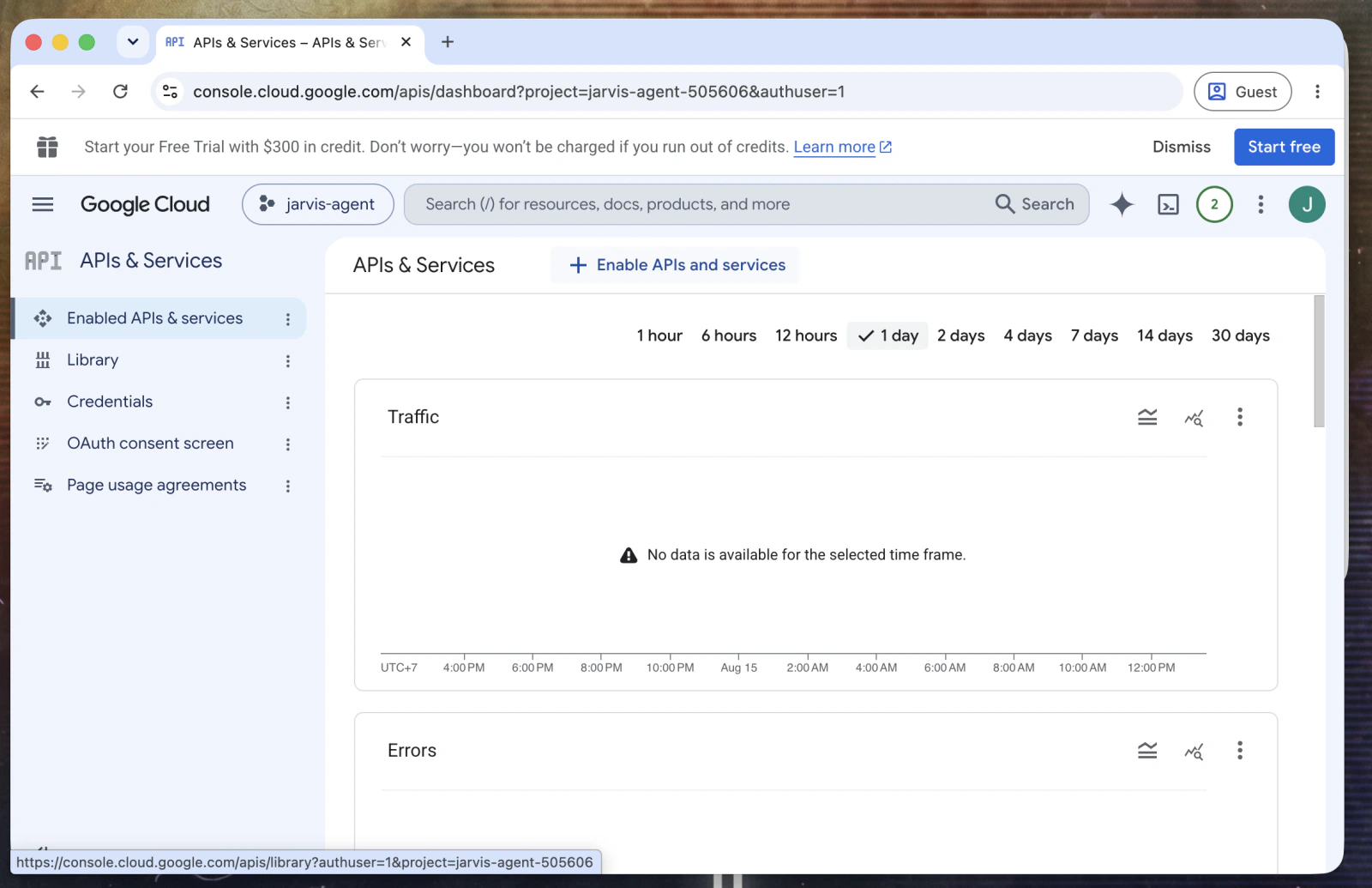Select the 14 days time range
This screenshot has height=888, width=1372.
1164,335
